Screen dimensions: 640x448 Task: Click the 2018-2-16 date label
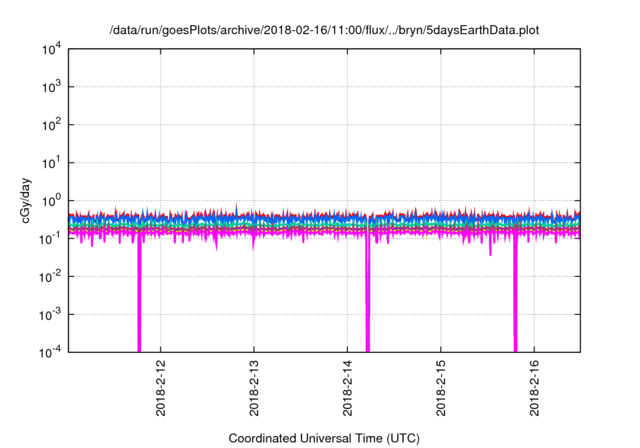[x=534, y=388]
